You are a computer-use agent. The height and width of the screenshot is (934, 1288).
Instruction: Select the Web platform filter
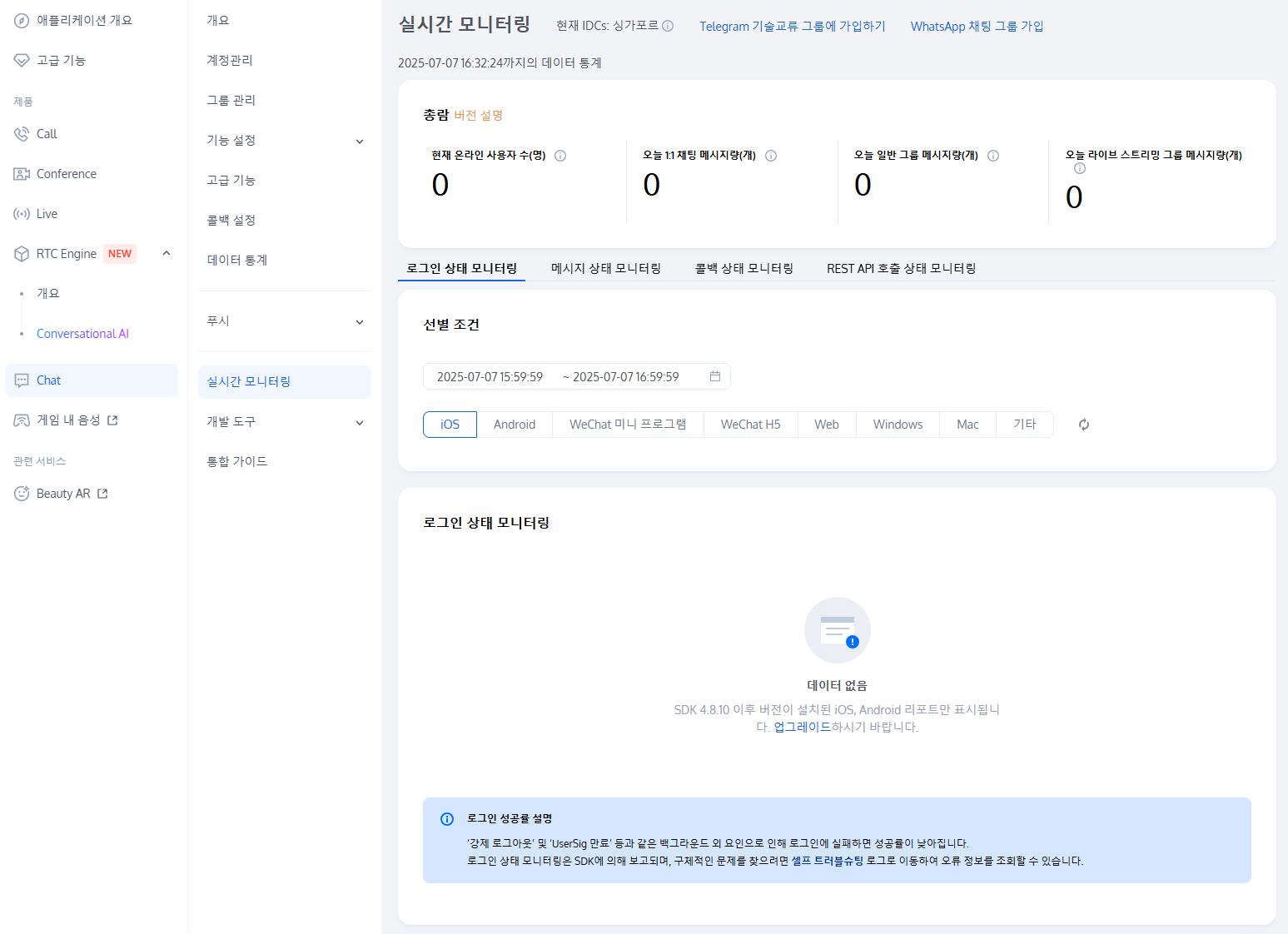point(827,425)
